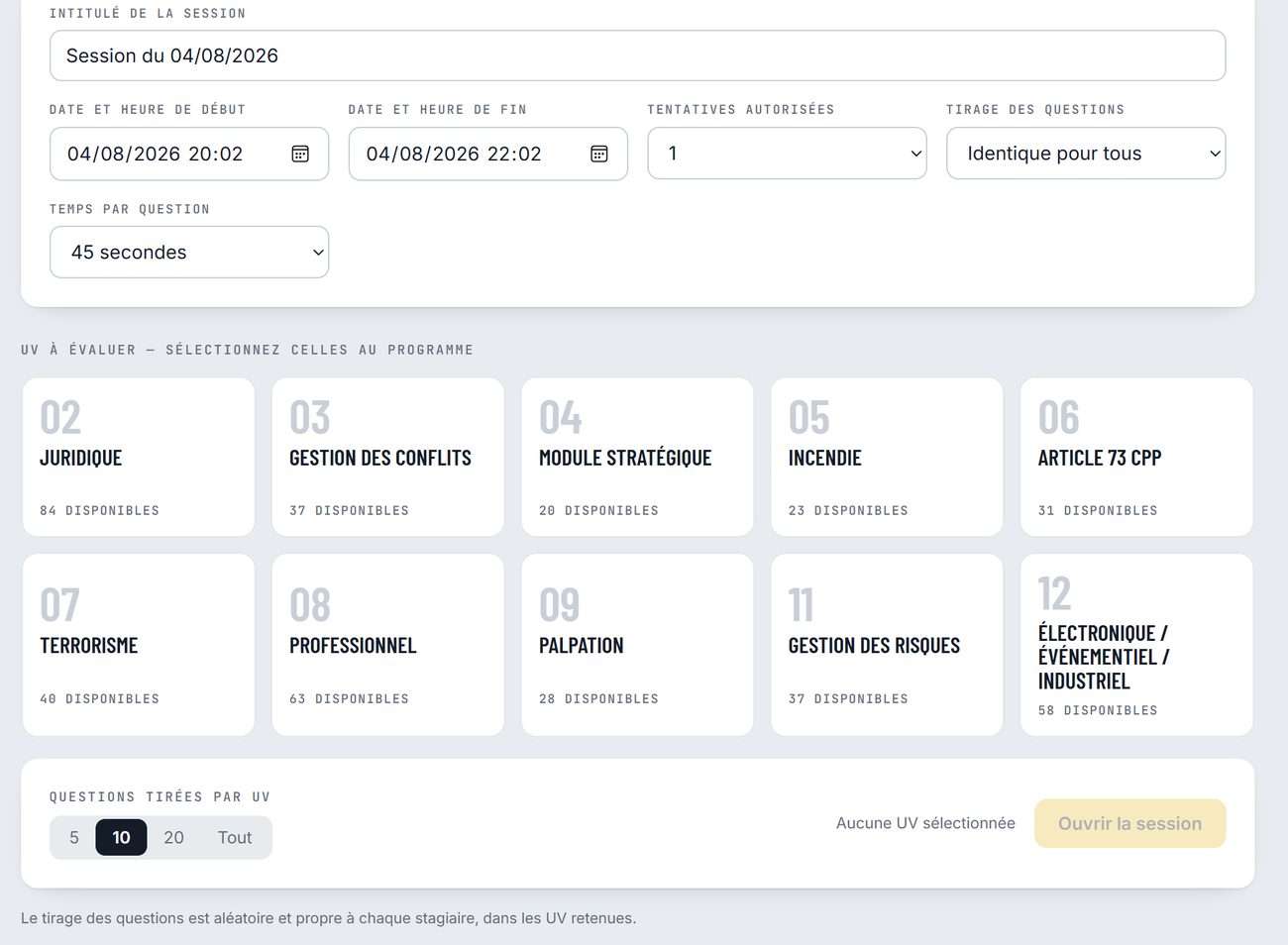This screenshot has height=945, width=1288.
Task: Open the Tirage des questions dropdown
Action: pyautogui.click(x=1086, y=154)
